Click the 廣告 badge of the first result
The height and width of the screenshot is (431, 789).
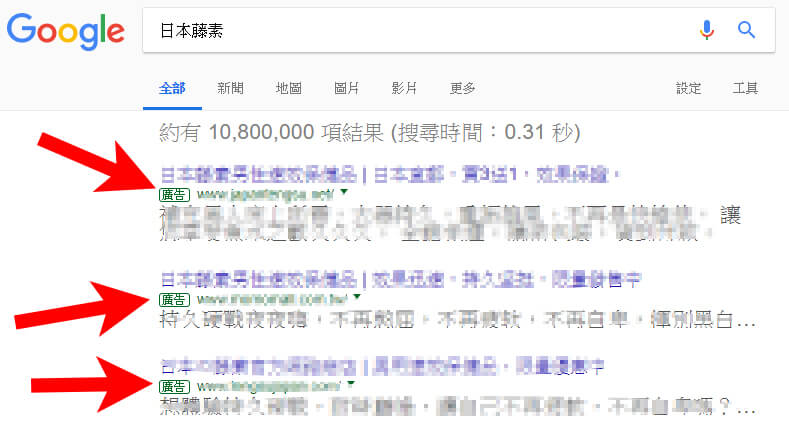[174, 195]
